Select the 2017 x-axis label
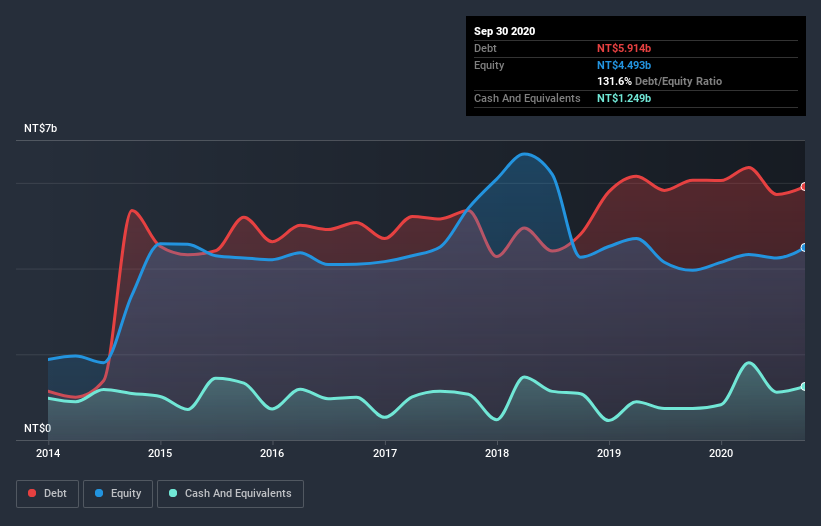821x526 pixels. [x=385, y=453]
